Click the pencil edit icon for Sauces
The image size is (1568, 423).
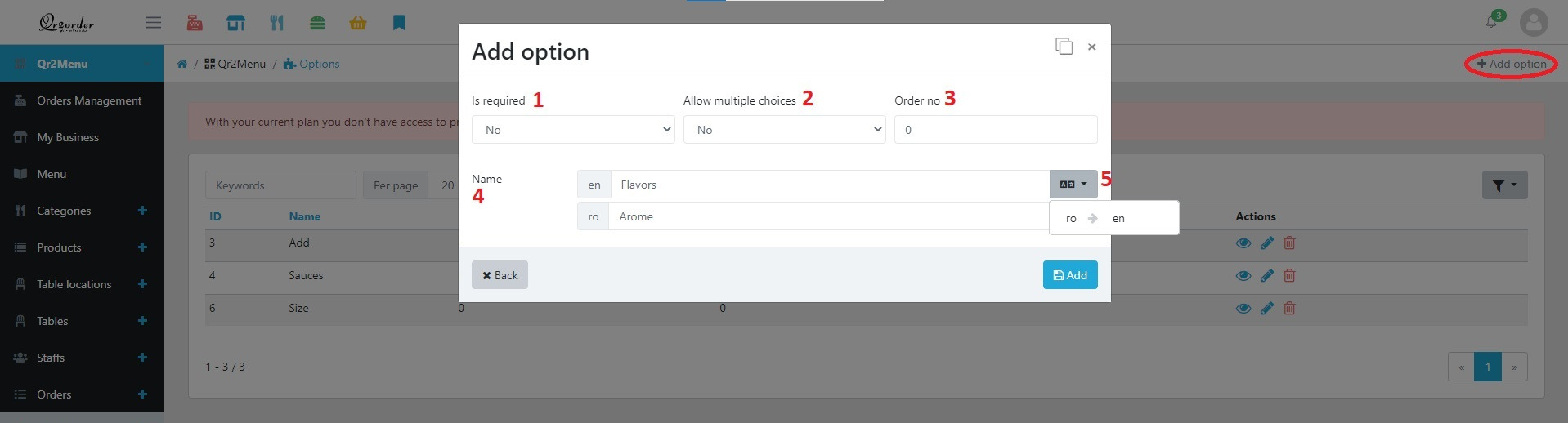pos(1266,276)
